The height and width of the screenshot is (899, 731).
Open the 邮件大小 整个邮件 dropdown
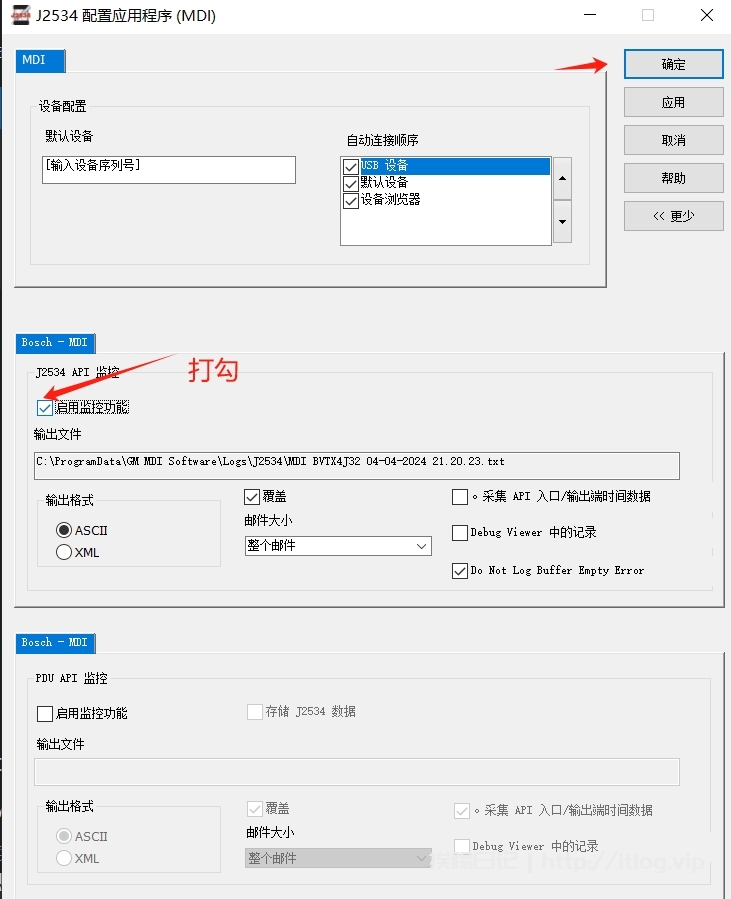point(338,546)
